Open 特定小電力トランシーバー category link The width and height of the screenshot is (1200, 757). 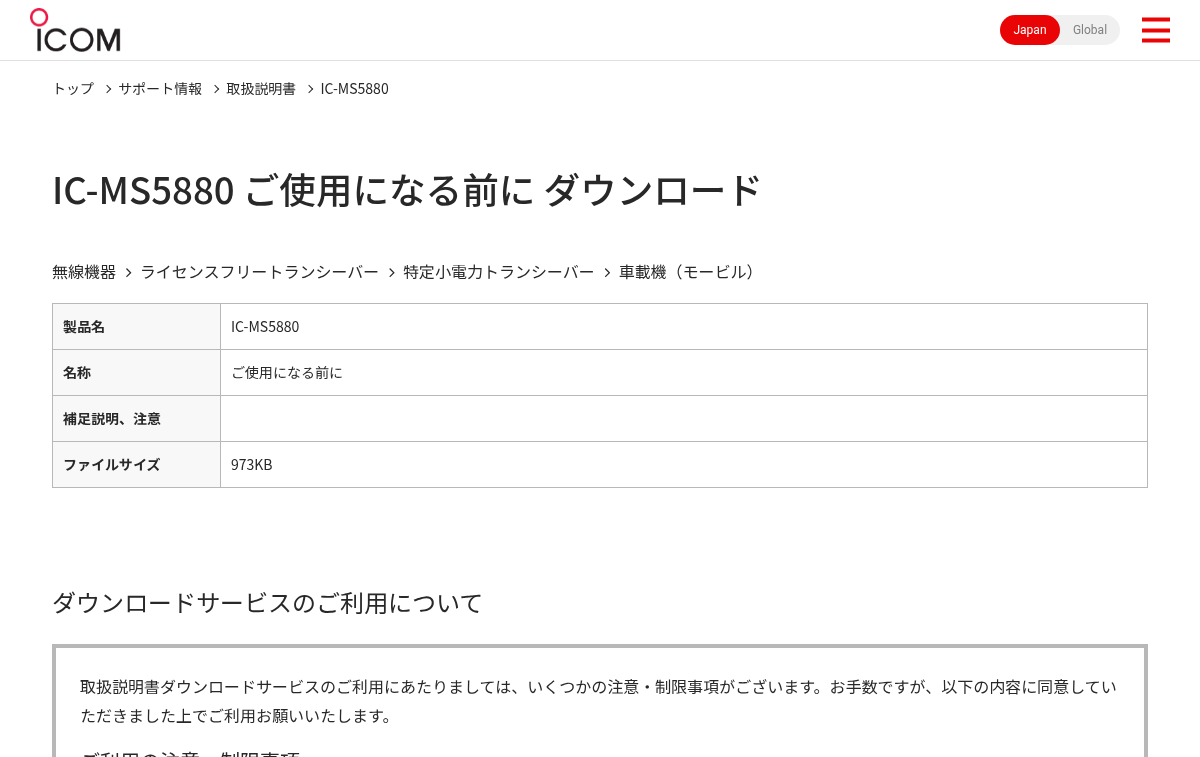click(x=499, y=272)
